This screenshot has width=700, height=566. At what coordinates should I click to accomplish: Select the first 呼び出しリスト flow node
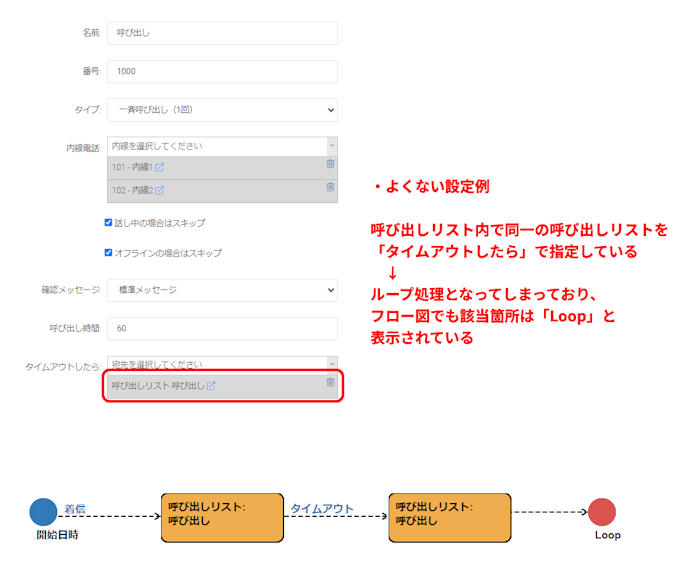(x=221, y=516)
